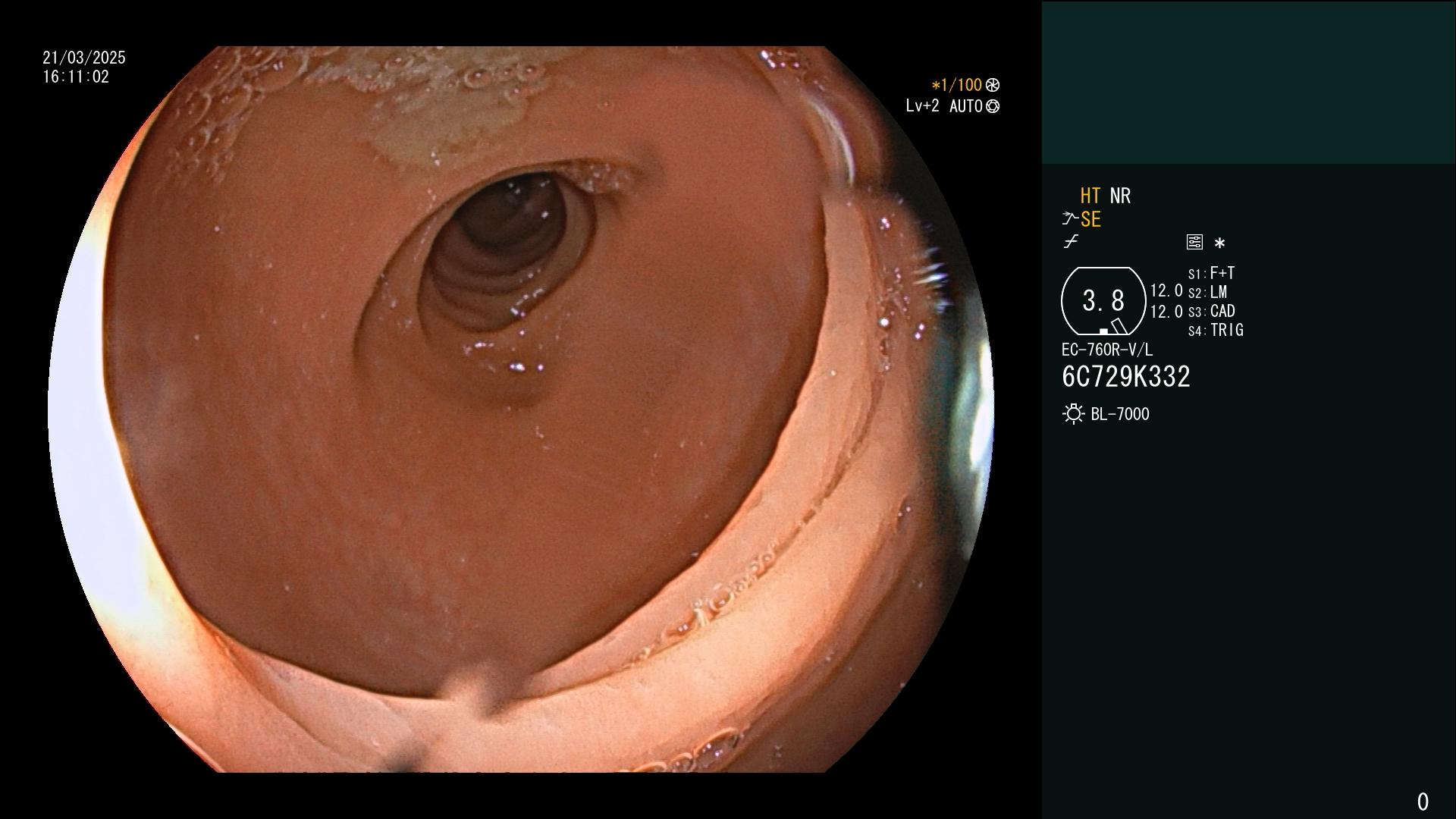
Task: Click the sliders settings icon in the info panel
Action: click(1194, 243)
